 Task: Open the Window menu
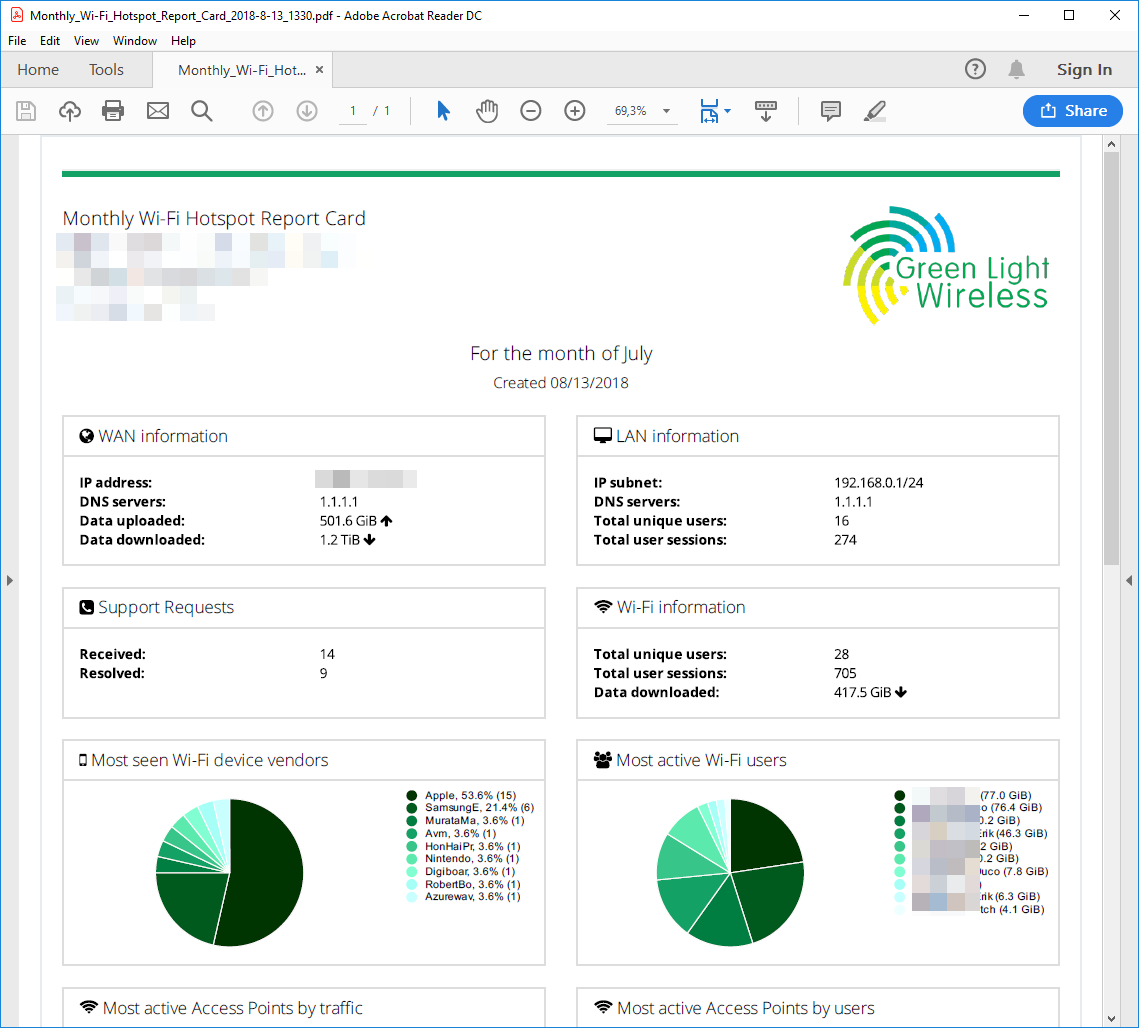[134, 41]
